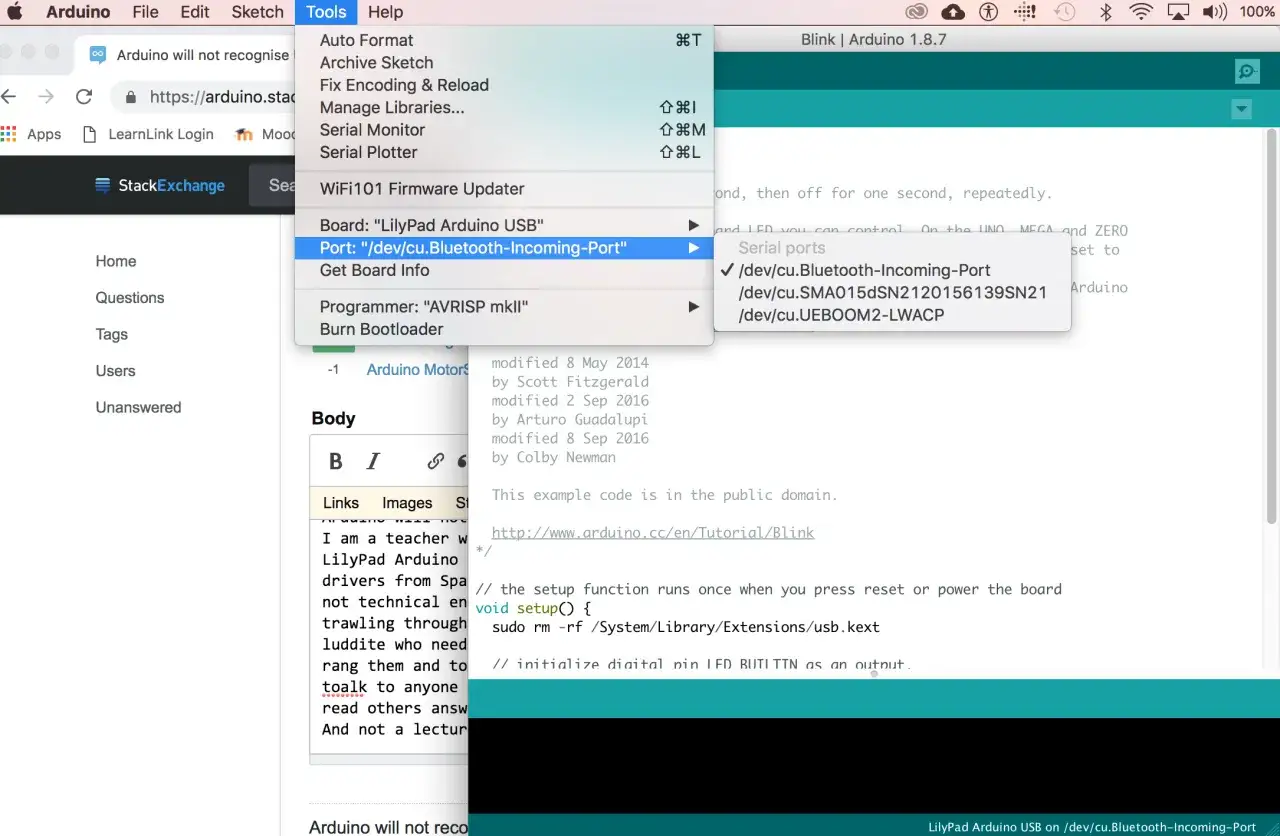Open the Help menu

tap(385, 12)
